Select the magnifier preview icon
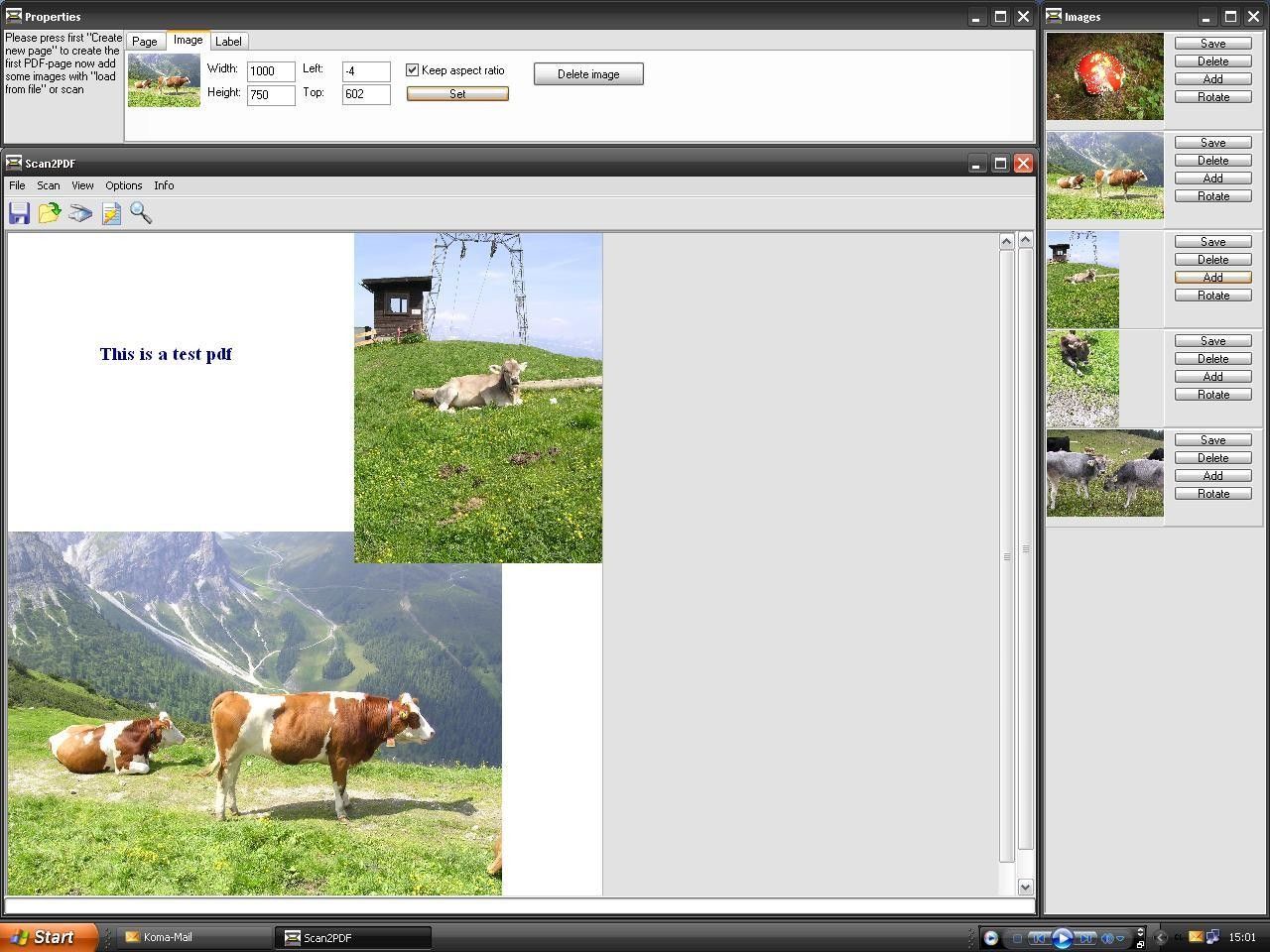Image resolution: width=1270 pixels, height=952 pixels. coord(140,212)
